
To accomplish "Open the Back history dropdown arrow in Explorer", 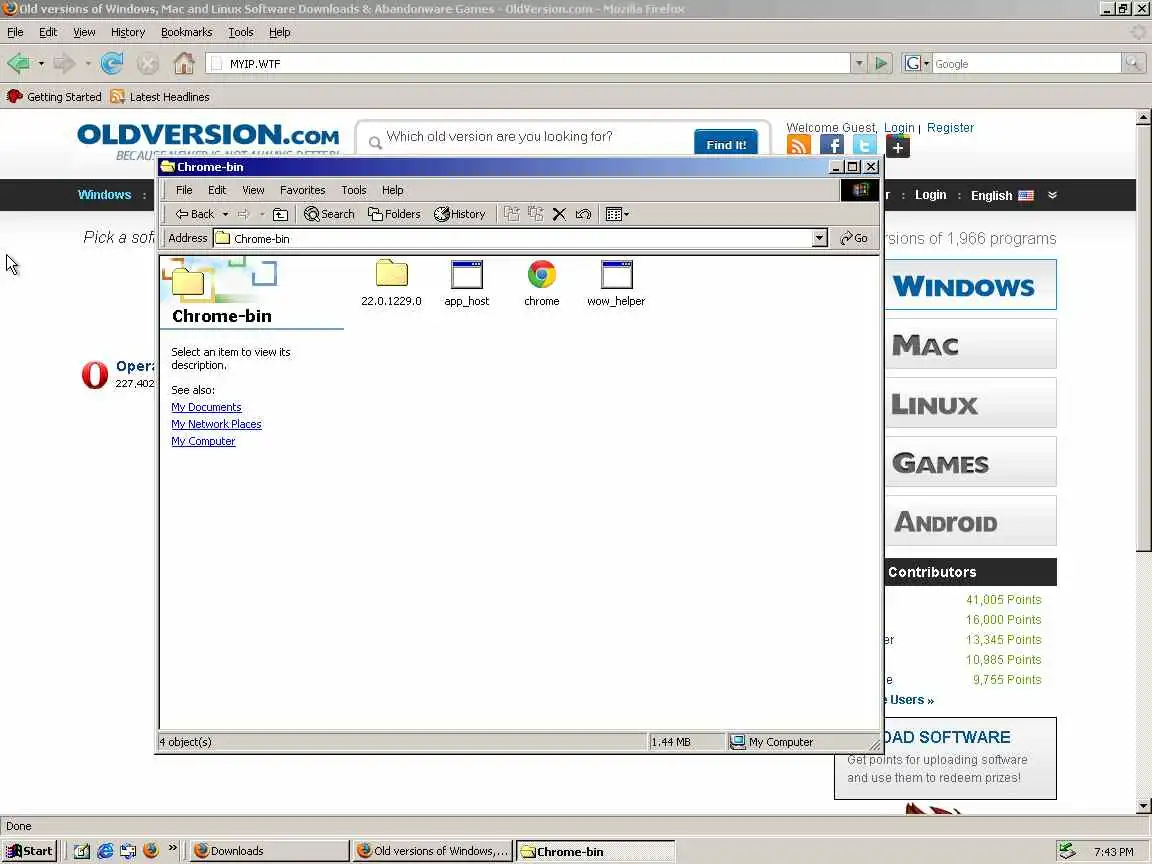I will [x=226, y=215].
